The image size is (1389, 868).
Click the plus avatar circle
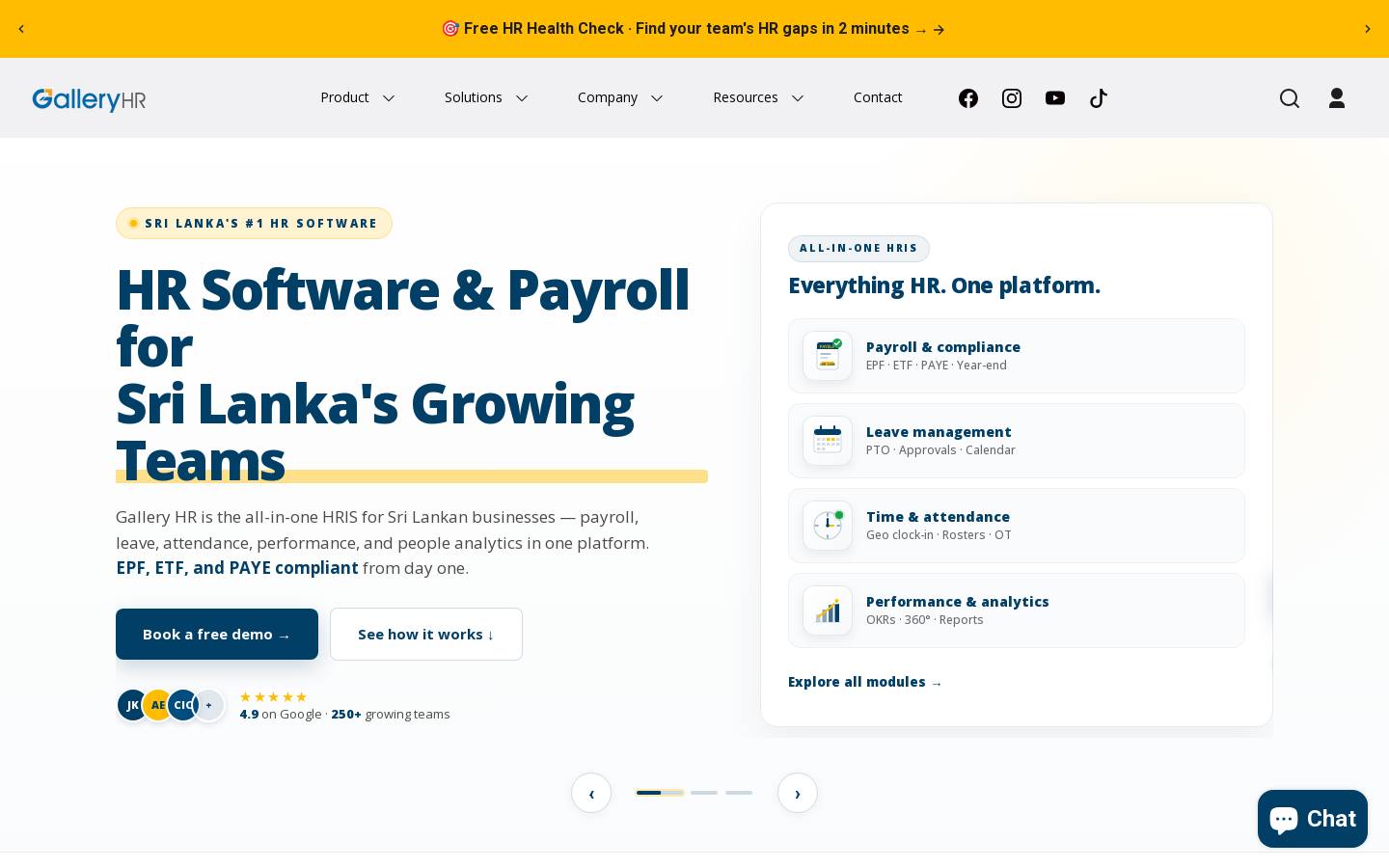(x=208, y=705)
